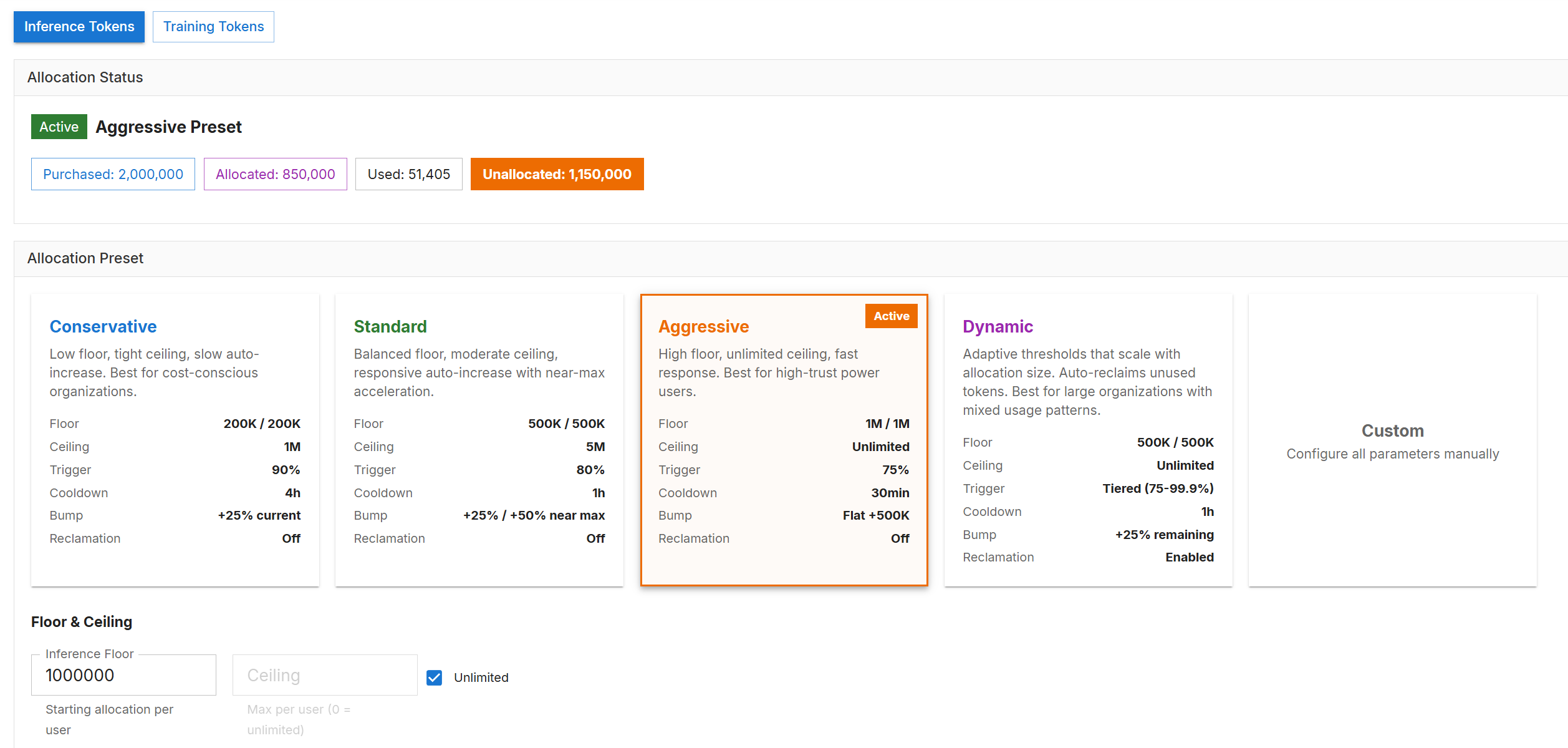Select the Conservative allocation preset

pos(175,437)
